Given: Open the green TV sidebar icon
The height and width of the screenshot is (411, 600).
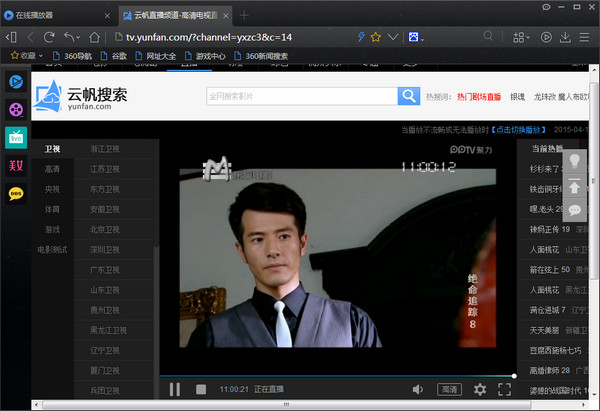Looking at the screenshot, I should 16,137.
